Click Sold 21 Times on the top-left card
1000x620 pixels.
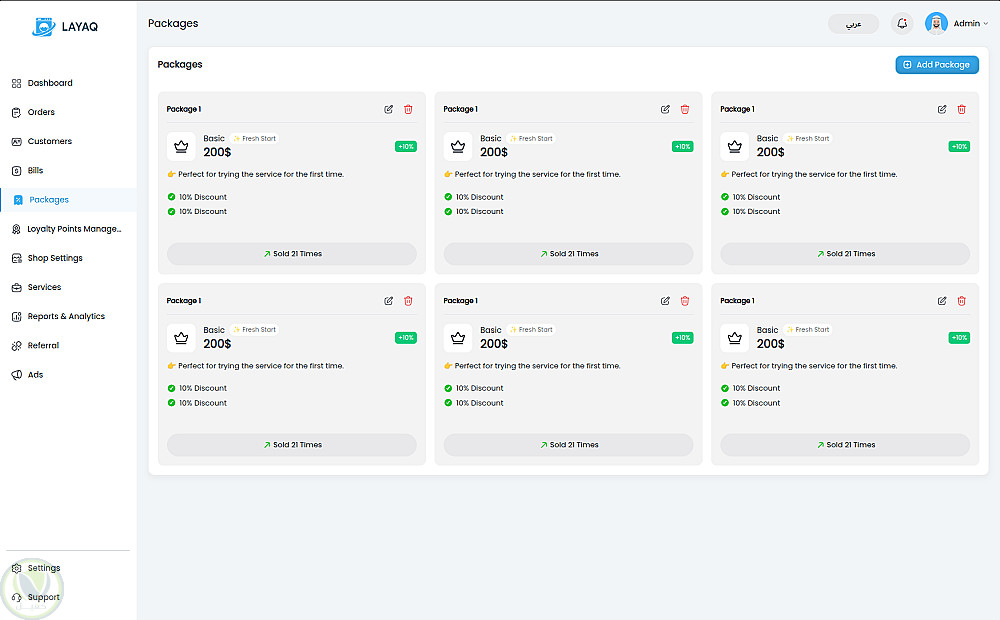(292, 254)
